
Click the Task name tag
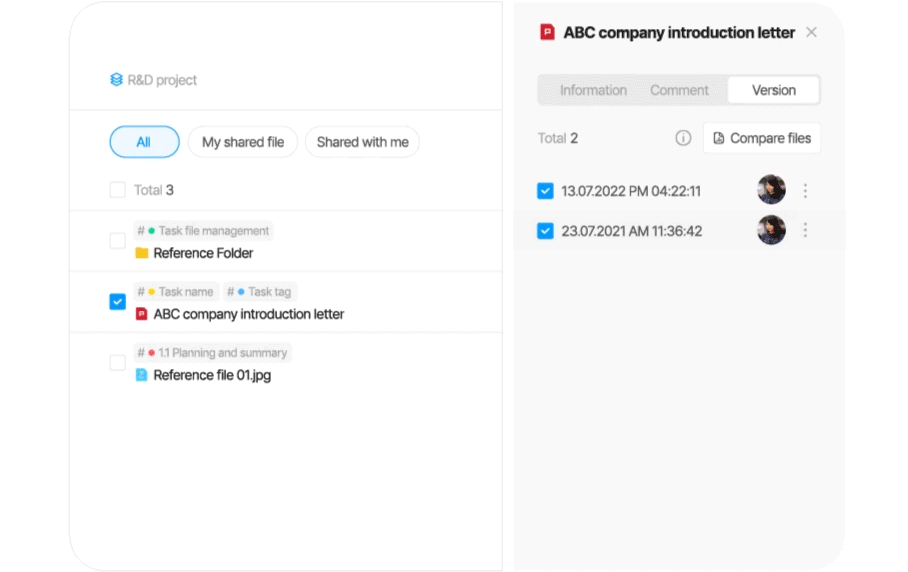176,292
